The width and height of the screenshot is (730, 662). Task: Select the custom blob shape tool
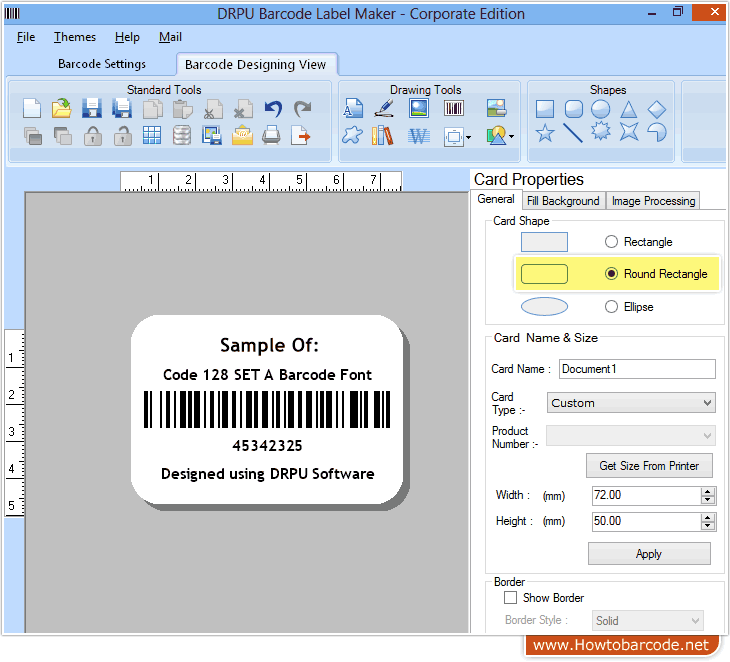coord(352,136)
